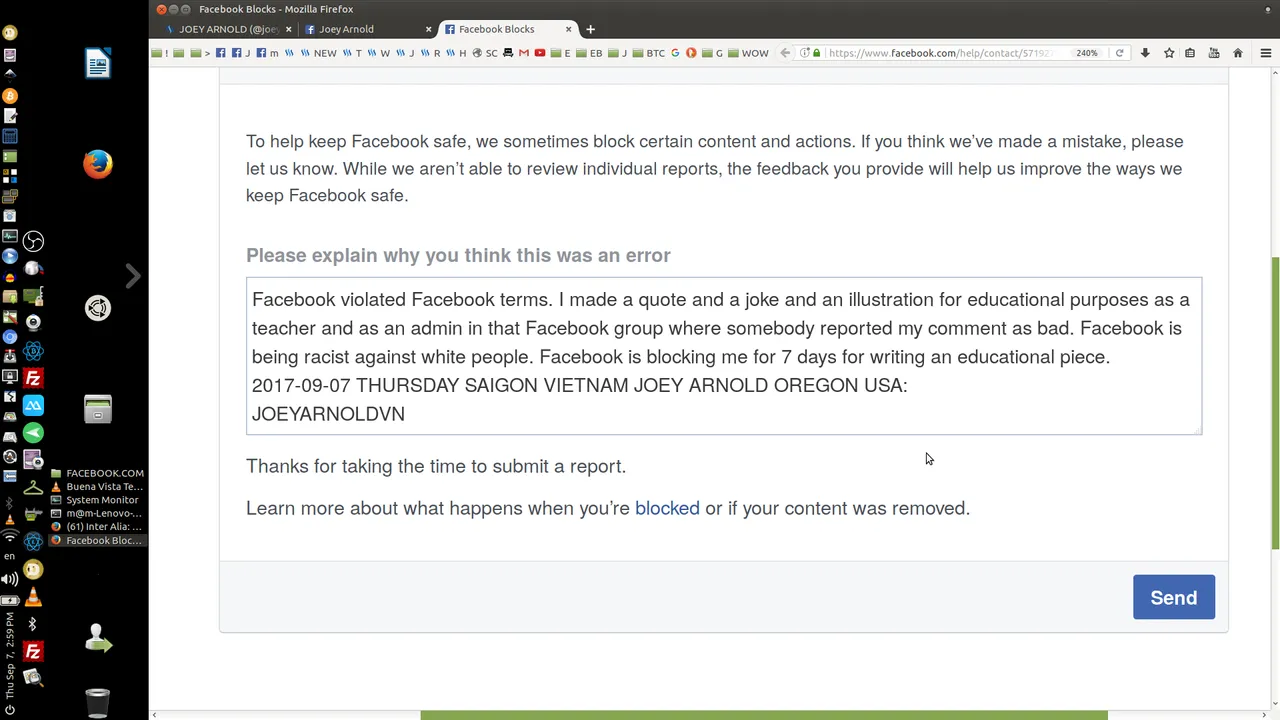Open the file cabinet archive icon
Viewport: 1280px width, 720px height.
pyautogui.click(x=97, y=409)
